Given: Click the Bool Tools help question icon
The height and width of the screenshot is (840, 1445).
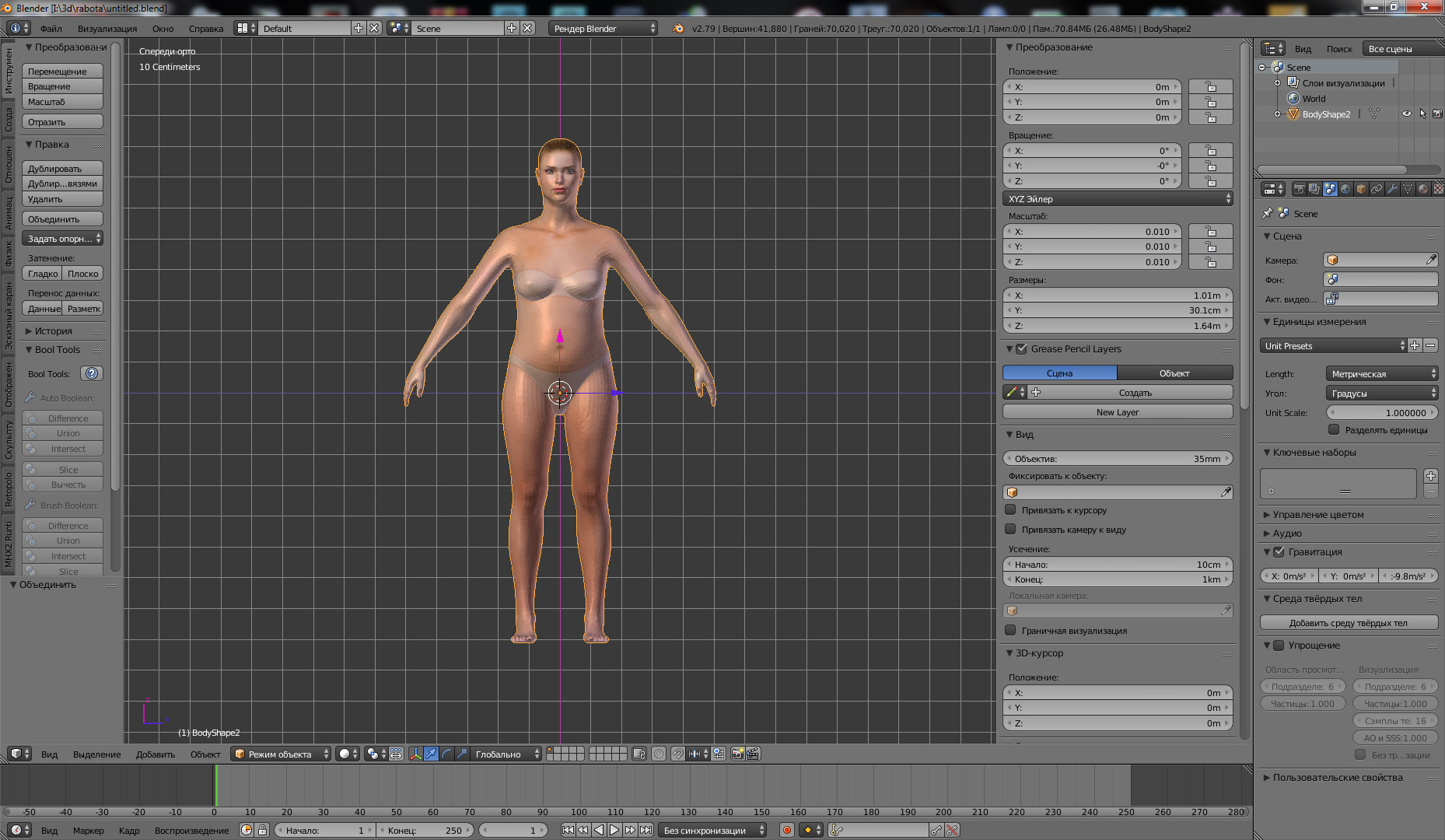Looking at the screenshot, I should tap(92, 373).
